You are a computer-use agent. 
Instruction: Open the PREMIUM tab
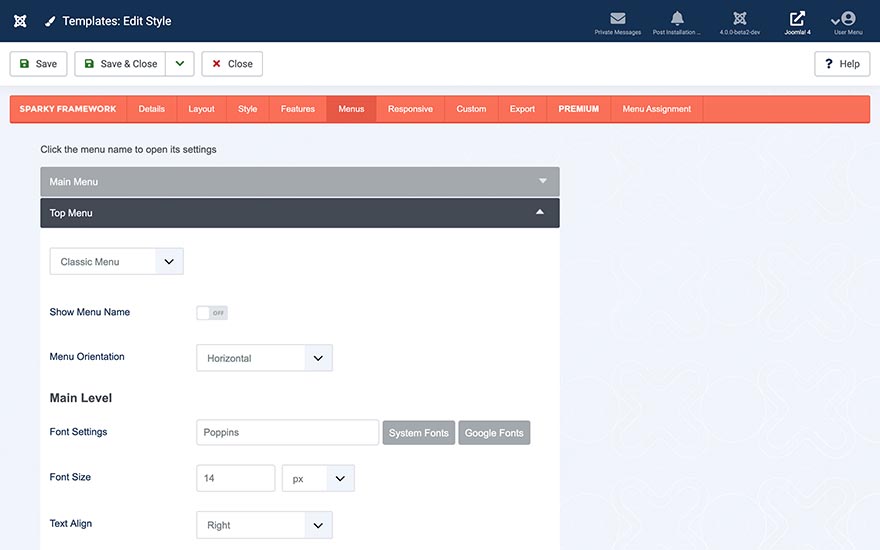pos(579,109)
